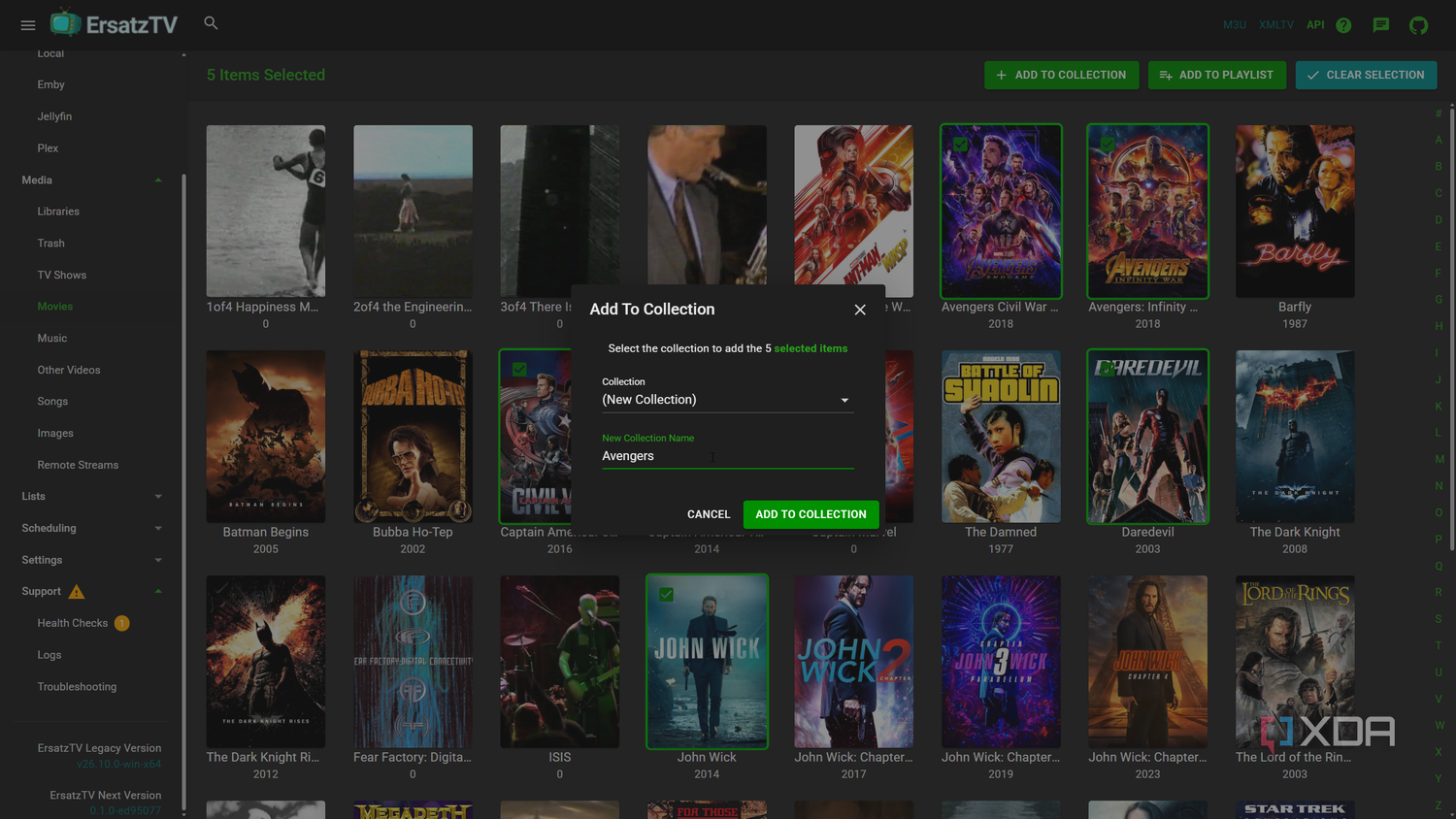This screenshot has height=819, width=1456.
Task: Select The Dark Knight poster
Action: tap(1294, 437)
